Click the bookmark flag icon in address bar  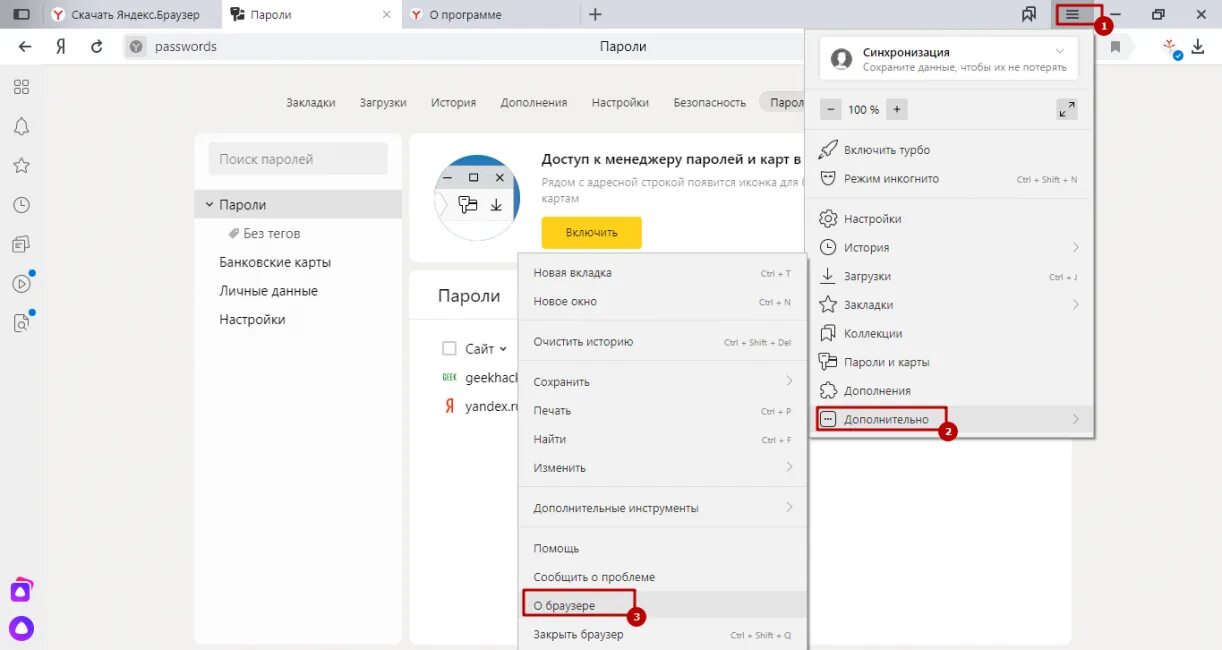click(x=1115, y=46)
